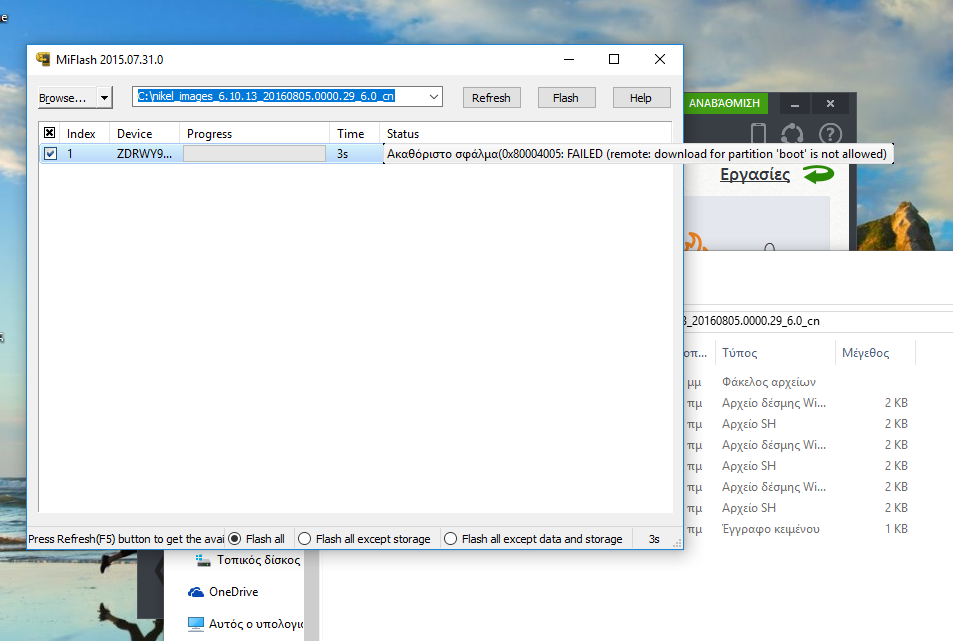This screenshot has width=953, height=641.
Task: Click the progress bar for device 1
Action: click(x=254, y=154)
